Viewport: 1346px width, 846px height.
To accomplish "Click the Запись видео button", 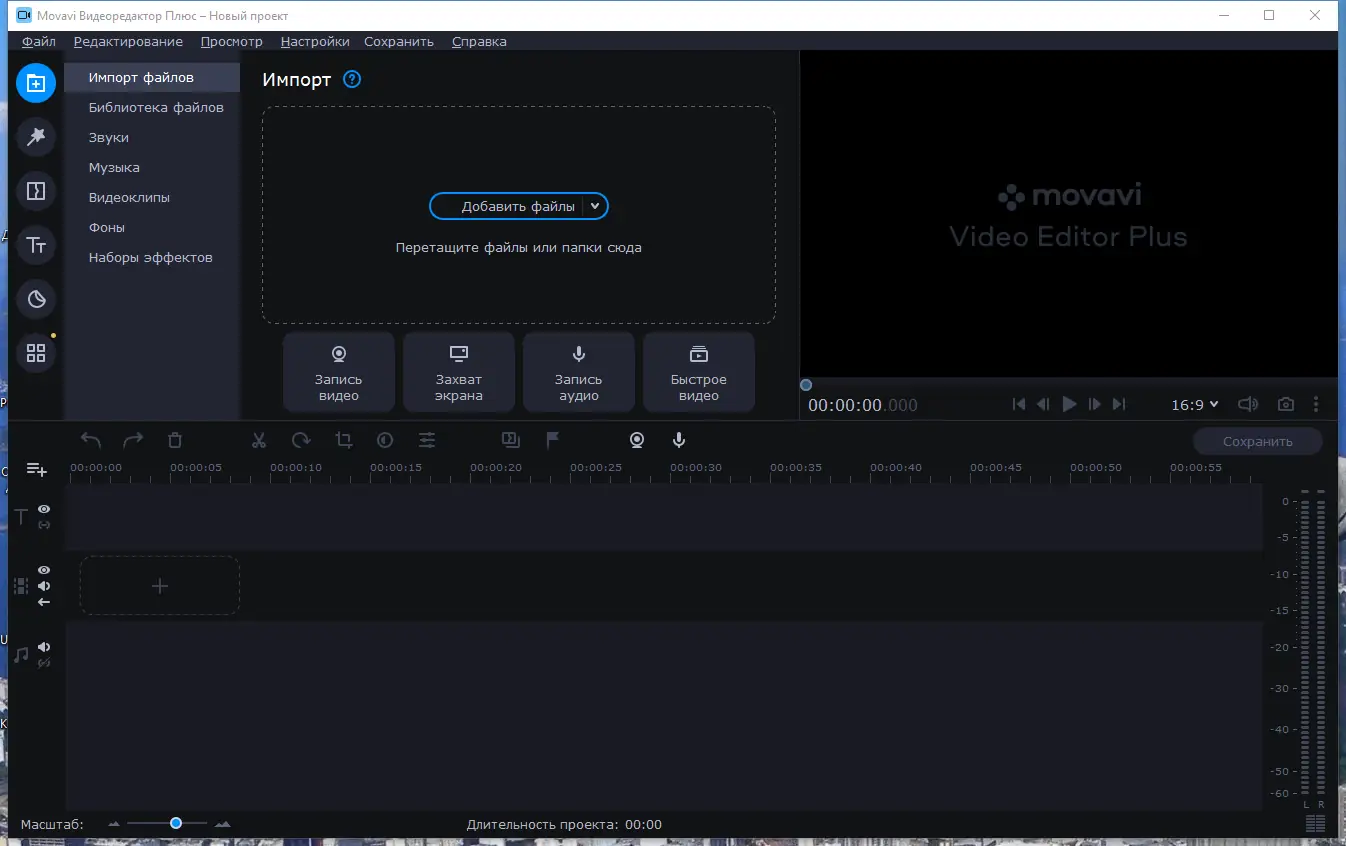I will (x=339, y=372).
